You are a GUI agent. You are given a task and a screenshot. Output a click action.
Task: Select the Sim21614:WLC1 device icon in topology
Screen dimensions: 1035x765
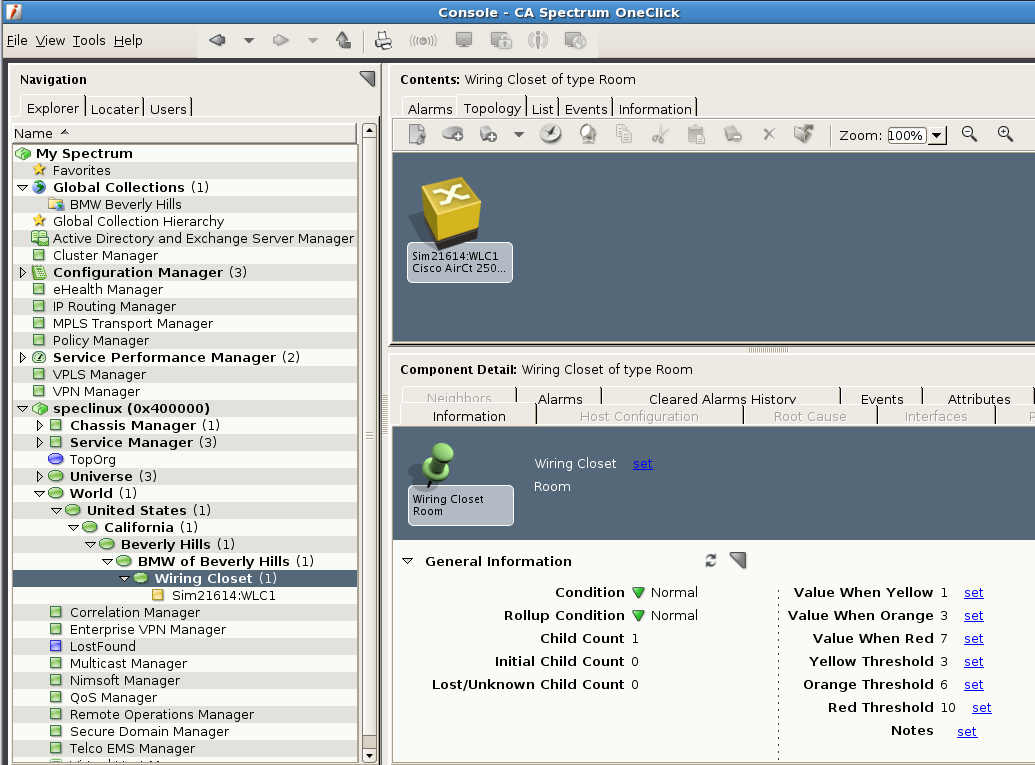(x=451, y=211)
